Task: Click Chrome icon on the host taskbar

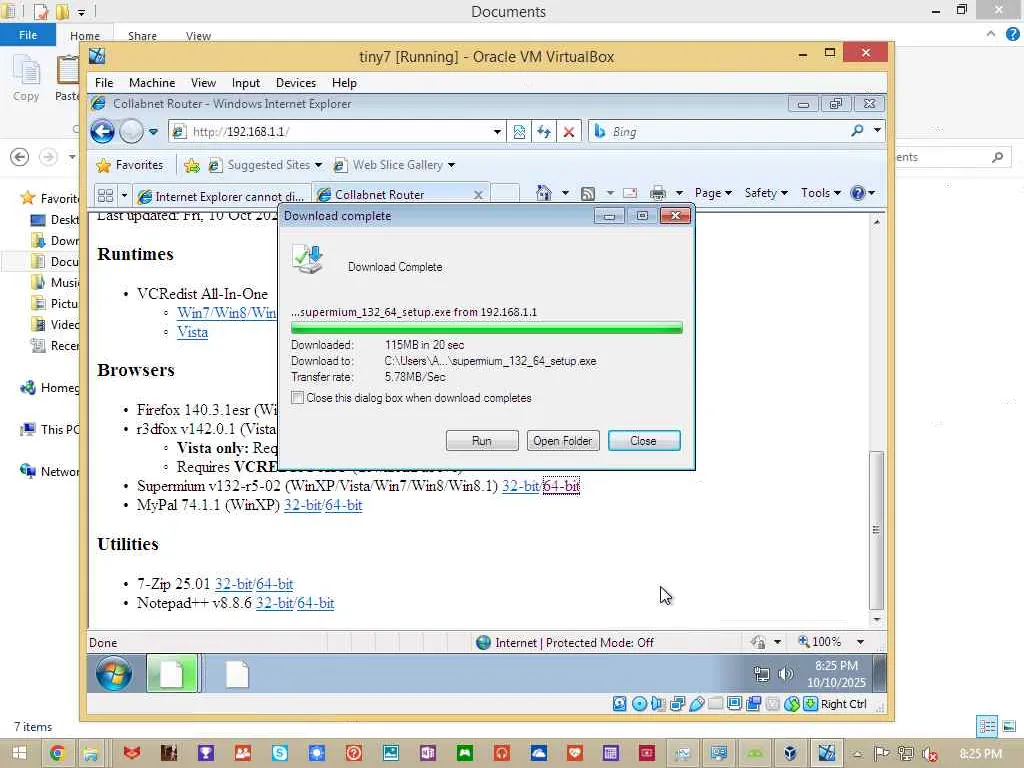Action: pos(57,753)
